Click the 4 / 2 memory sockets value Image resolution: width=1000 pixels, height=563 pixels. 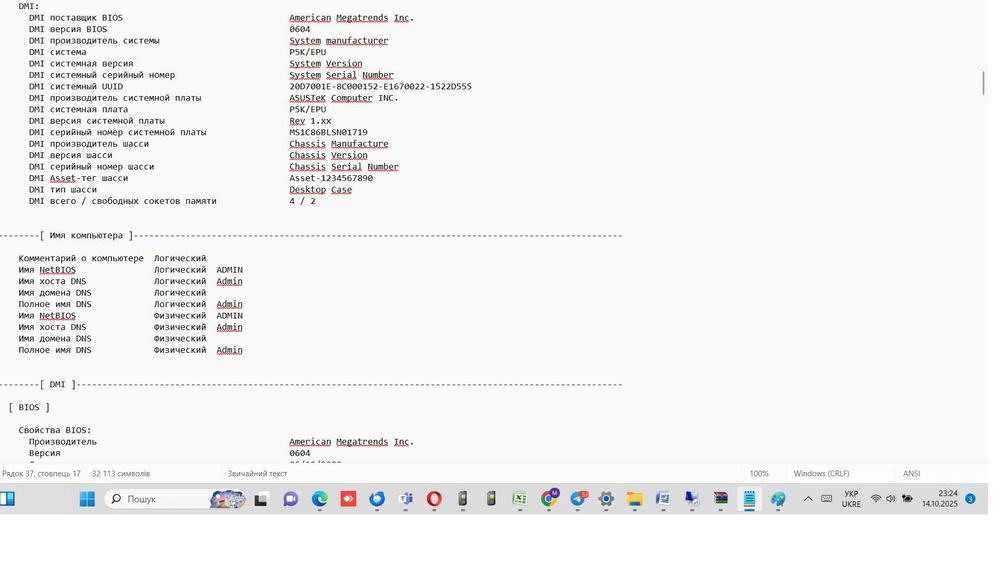coord(302,201)
